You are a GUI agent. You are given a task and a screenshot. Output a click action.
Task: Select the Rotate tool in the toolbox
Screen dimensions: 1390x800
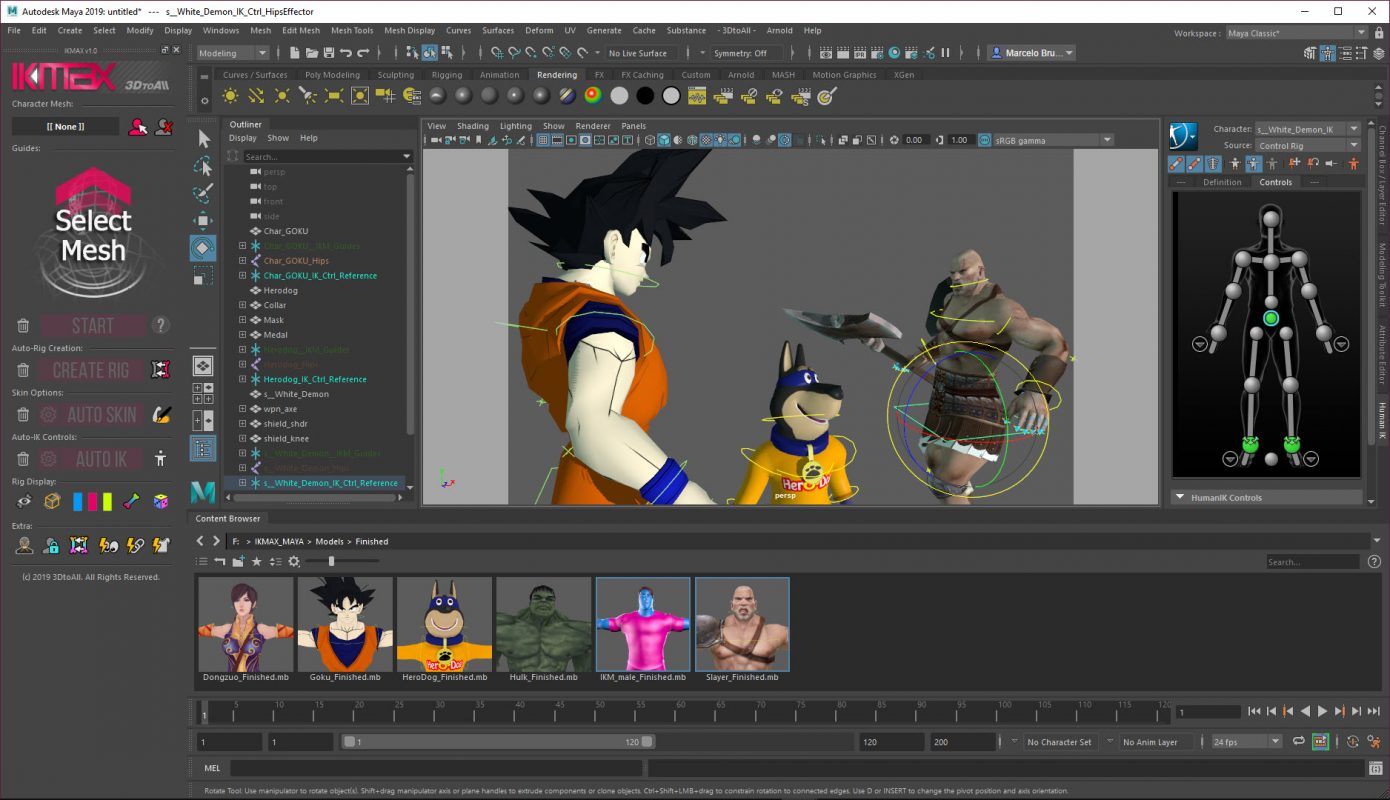203,247
